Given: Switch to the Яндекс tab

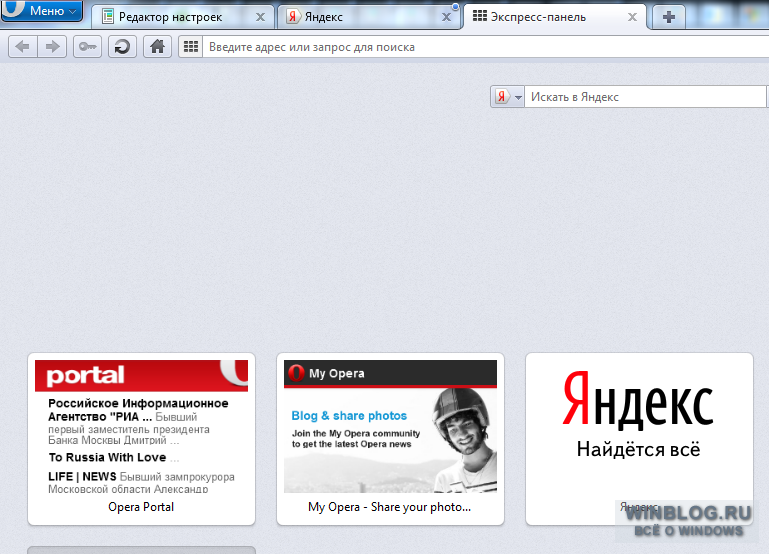Looking at the screenshot, I should tap(368, 17).
